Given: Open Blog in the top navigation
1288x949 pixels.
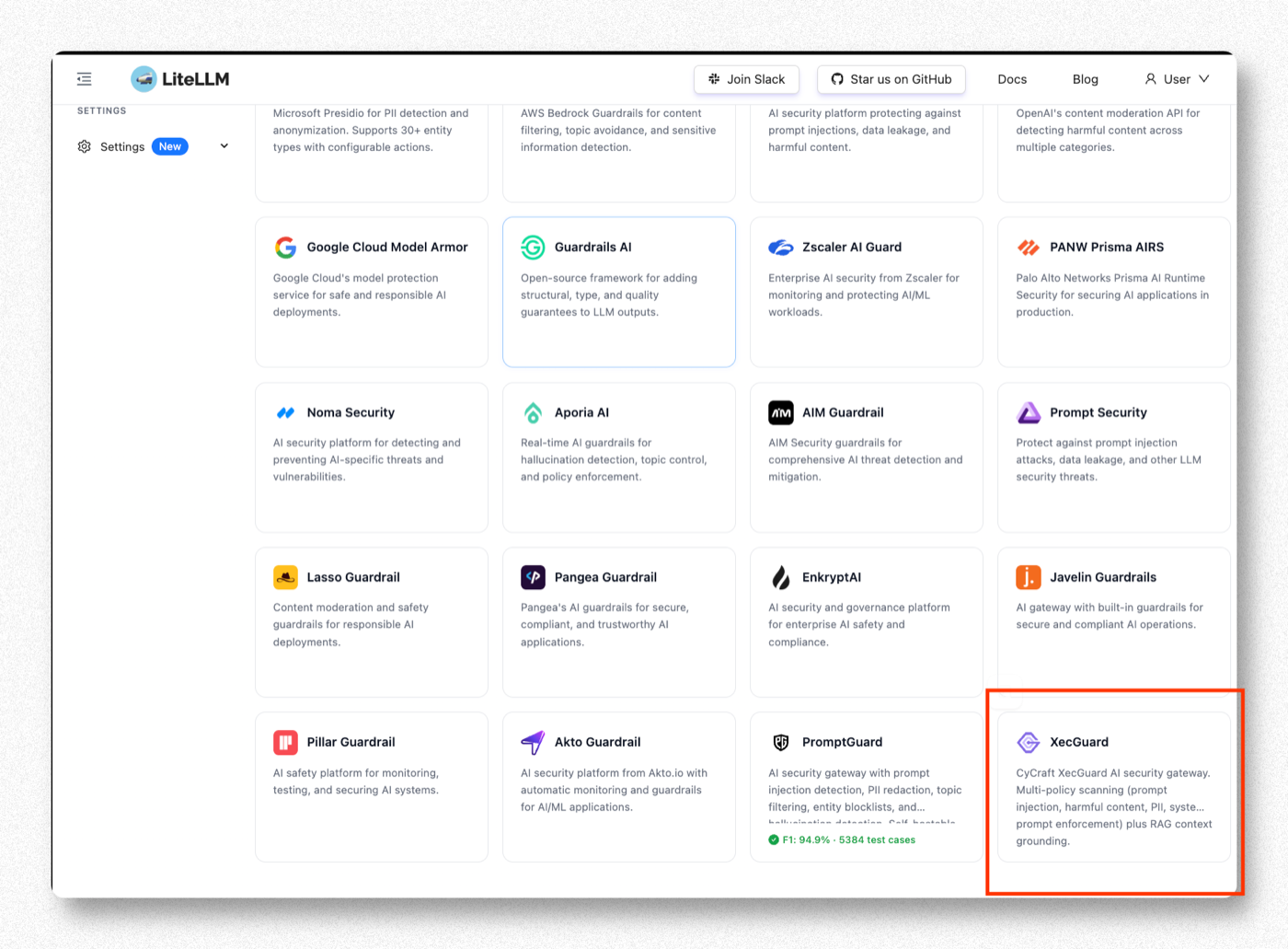Looking at the screenshot, I should (1086, 79).
